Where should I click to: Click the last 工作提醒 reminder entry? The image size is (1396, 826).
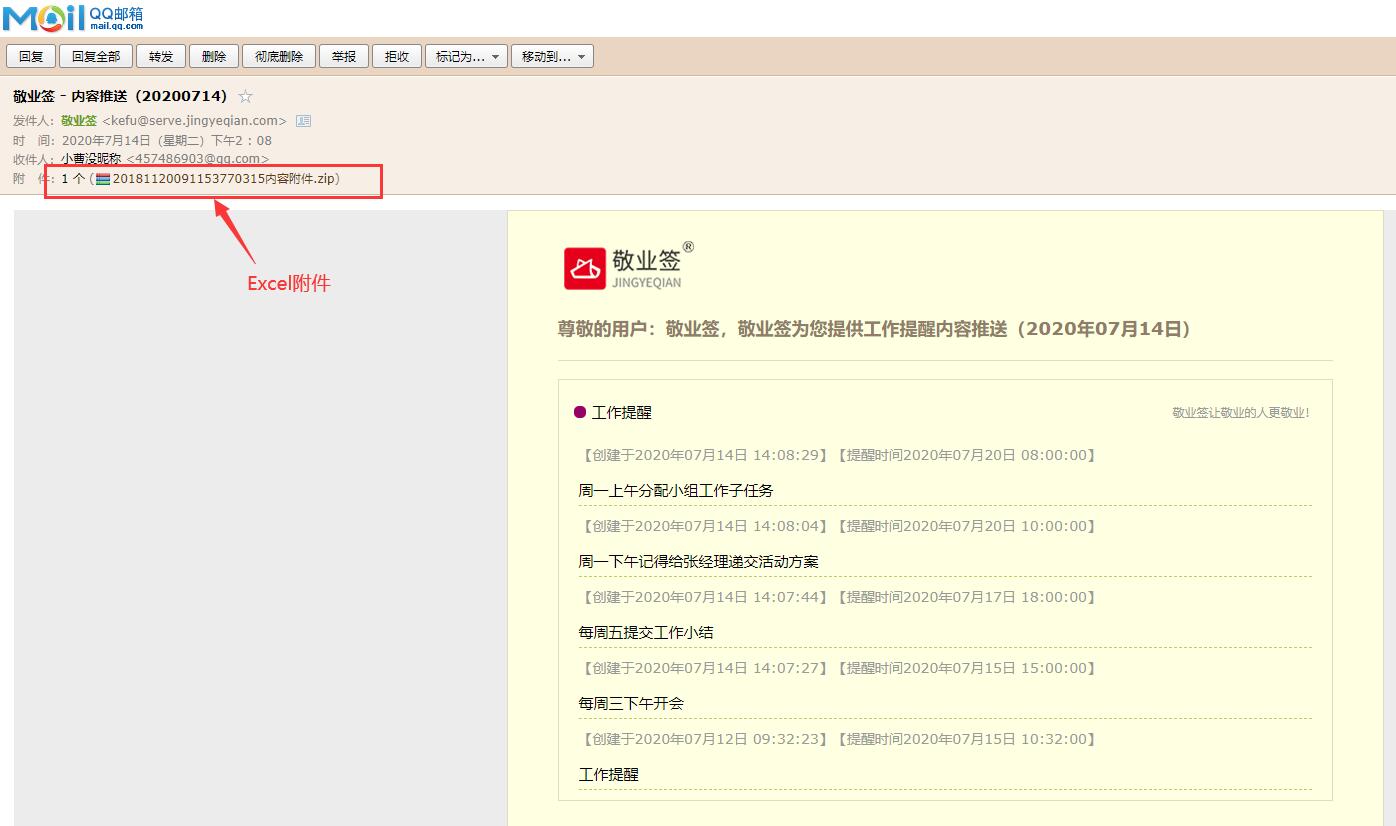click(608, 774)
